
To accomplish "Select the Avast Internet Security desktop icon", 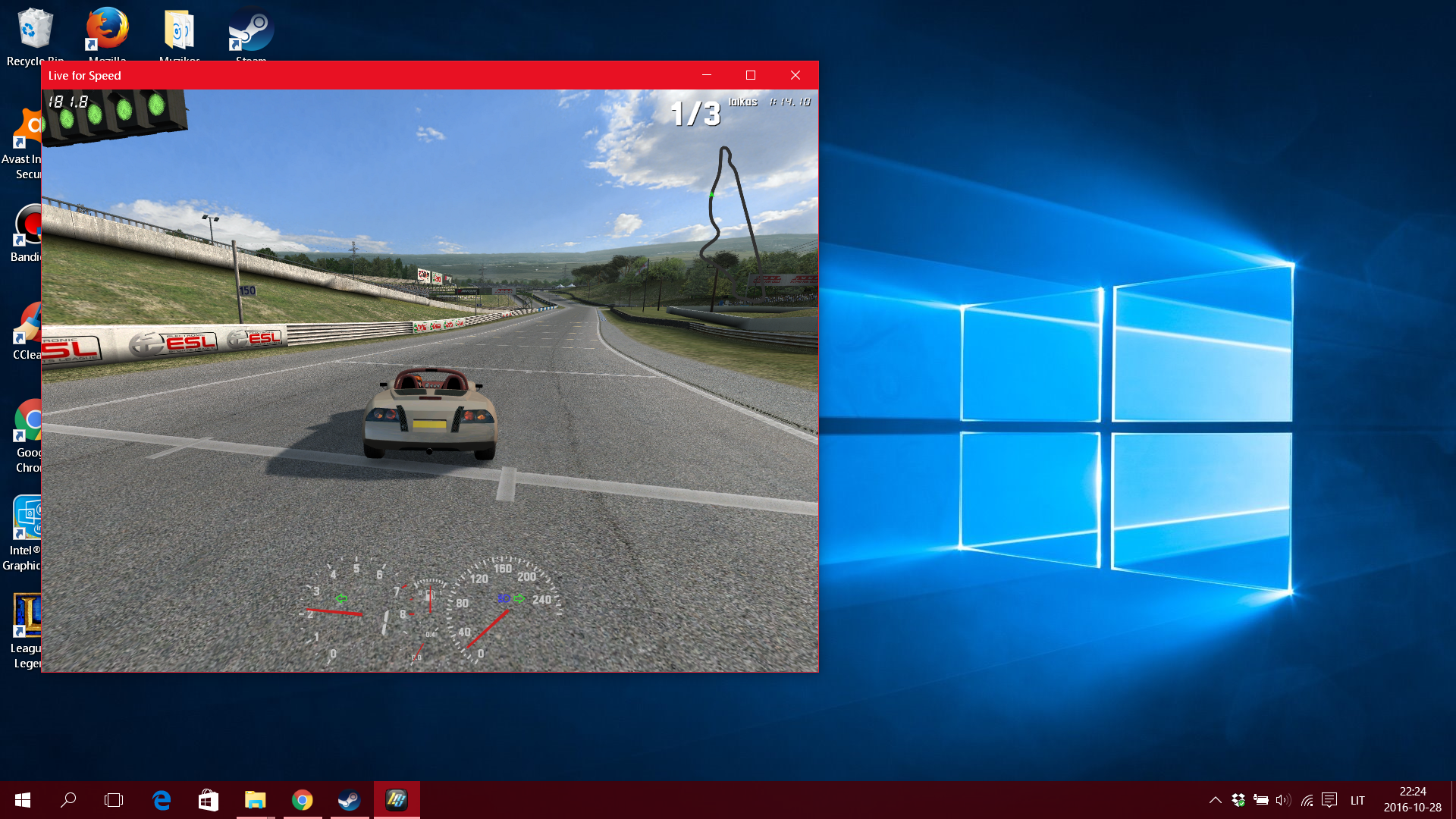I will (x=23, y=144).
